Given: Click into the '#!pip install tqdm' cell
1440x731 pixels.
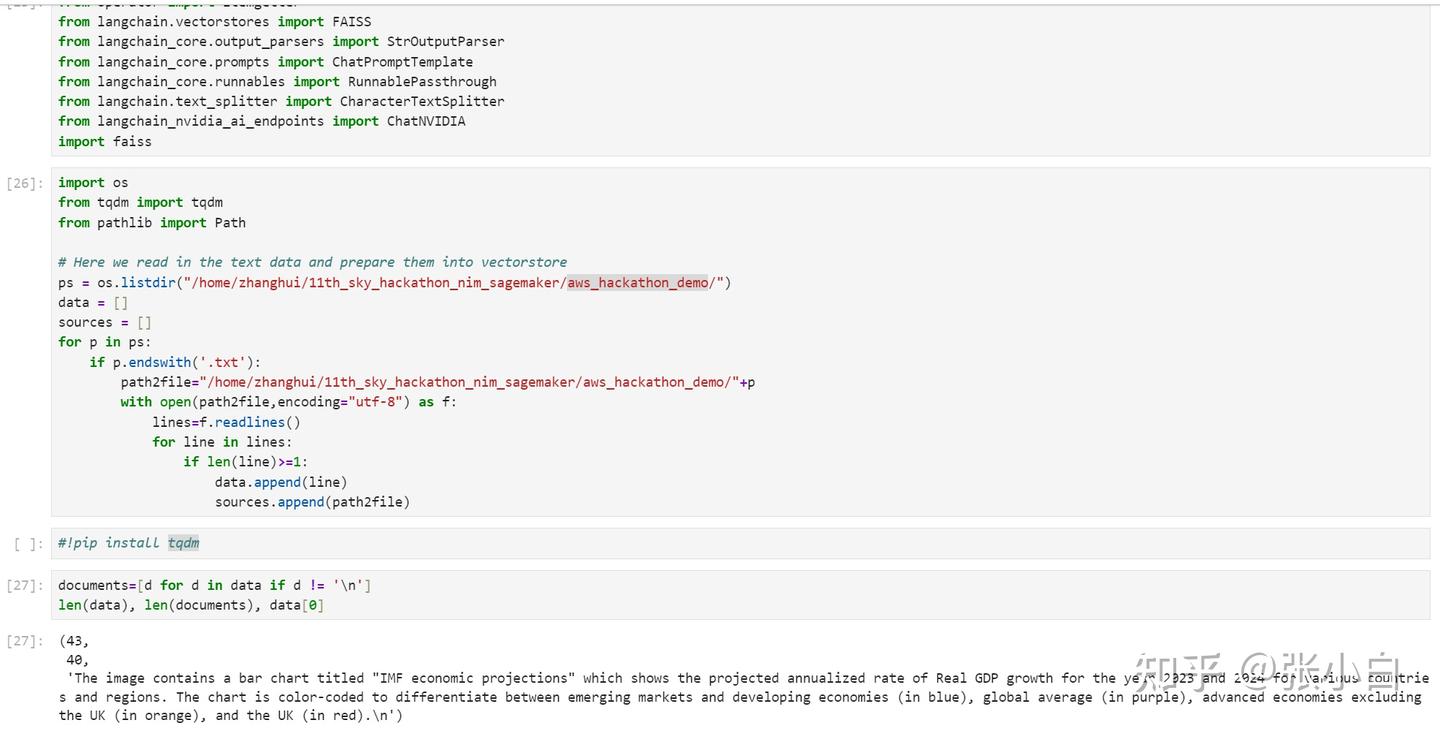Looking at the screenshot, I should coord(129,543).
